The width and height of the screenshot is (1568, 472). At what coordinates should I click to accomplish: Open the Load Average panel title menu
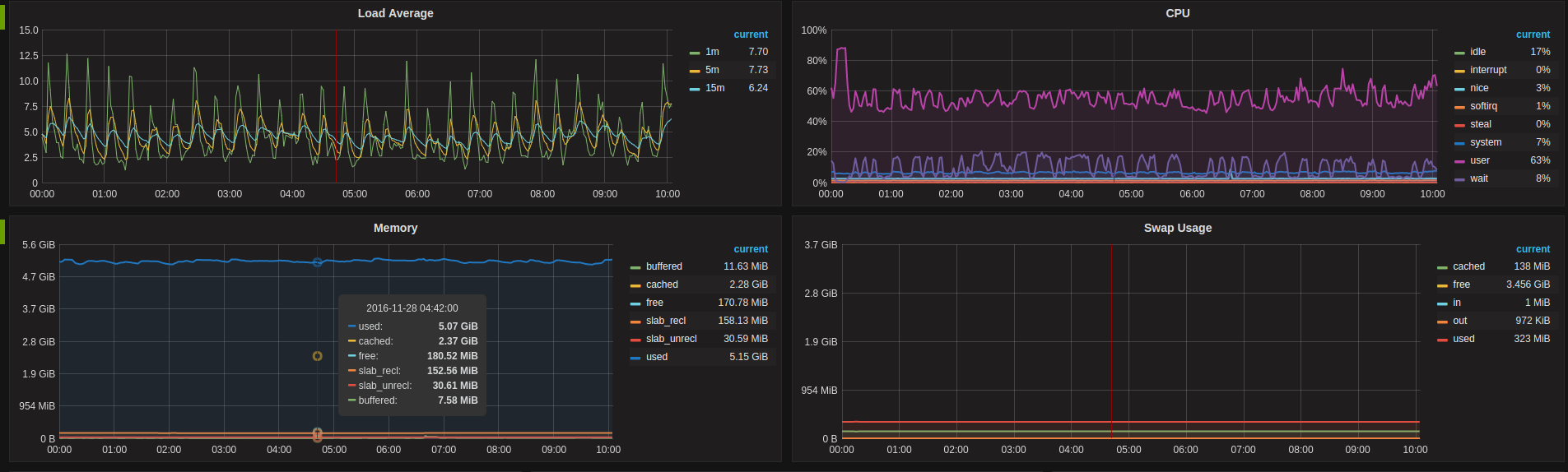coord(395,13)
